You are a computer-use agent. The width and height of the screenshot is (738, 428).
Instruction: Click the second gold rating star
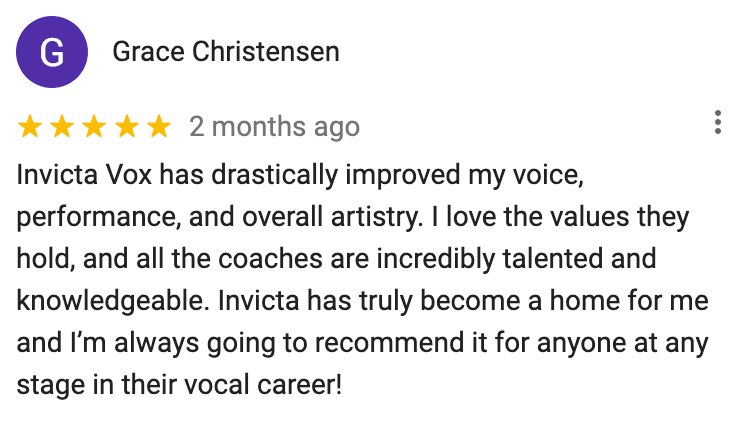point(62,127)
